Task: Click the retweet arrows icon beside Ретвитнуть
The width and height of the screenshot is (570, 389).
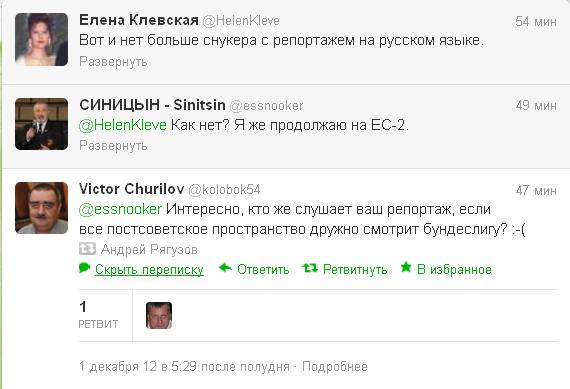Action: click(310, 268)
